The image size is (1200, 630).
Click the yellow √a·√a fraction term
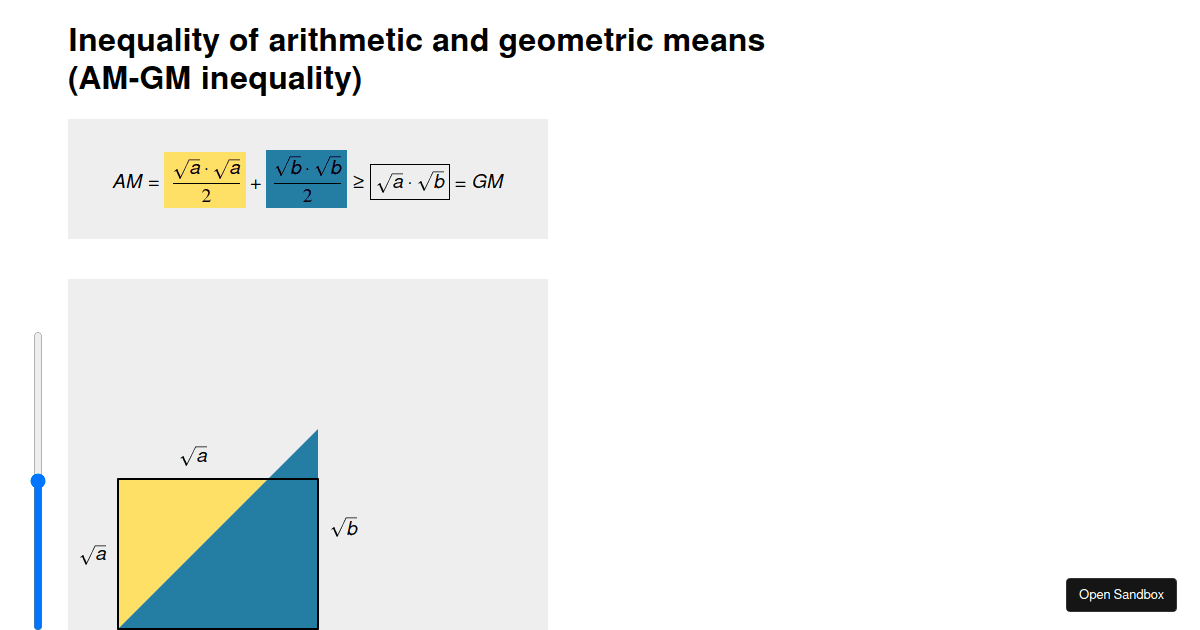(204, 180)
